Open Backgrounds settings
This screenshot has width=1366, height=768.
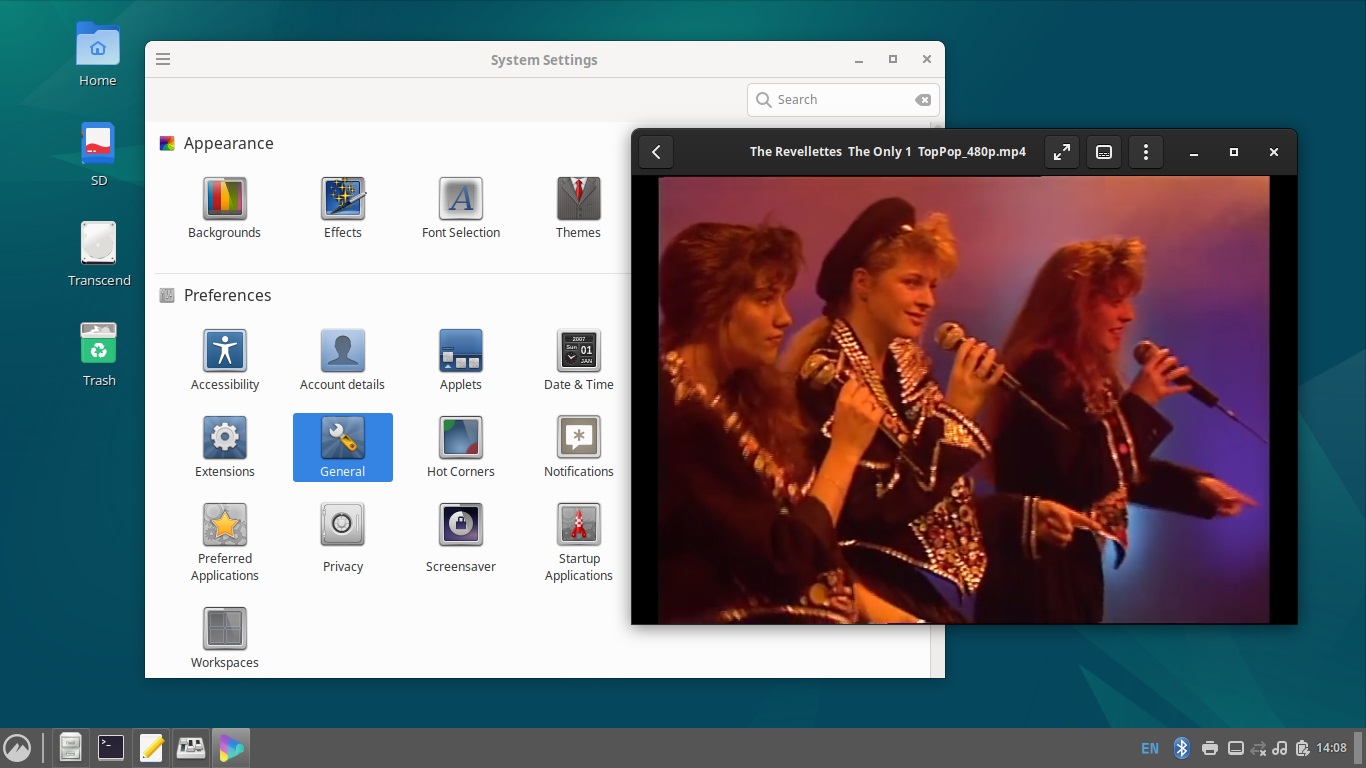click(x=224, y=208)
